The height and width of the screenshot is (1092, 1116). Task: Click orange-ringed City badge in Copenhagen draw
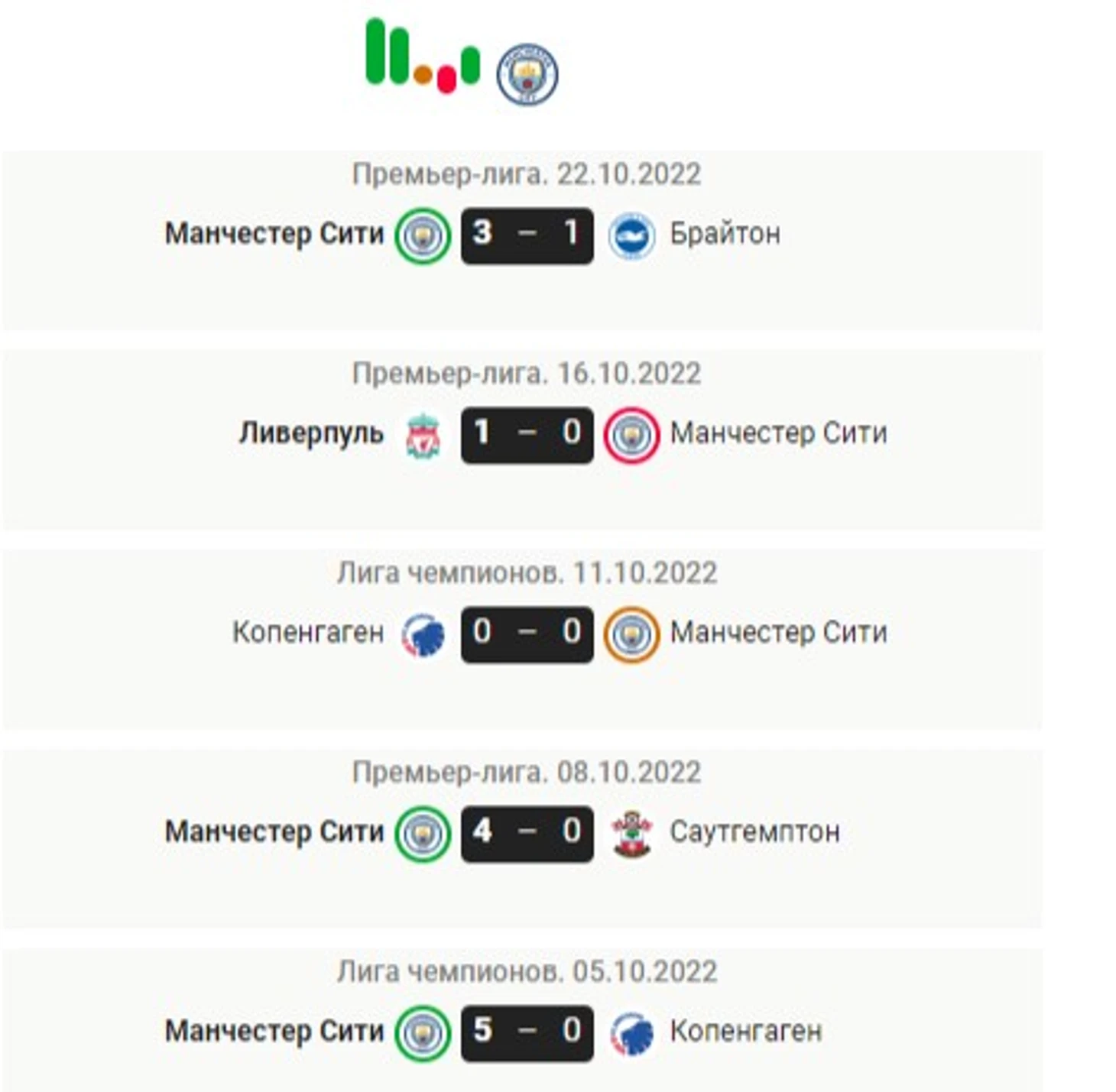click(631, 635)
